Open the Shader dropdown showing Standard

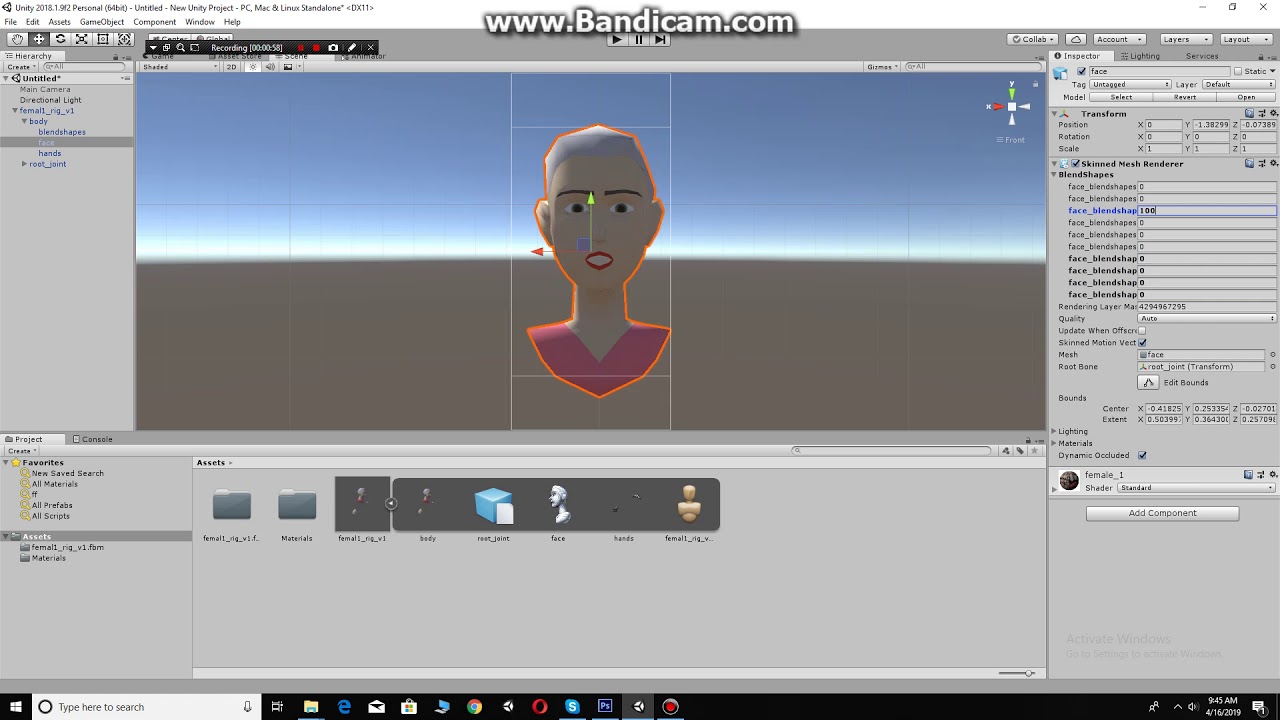1197,488
